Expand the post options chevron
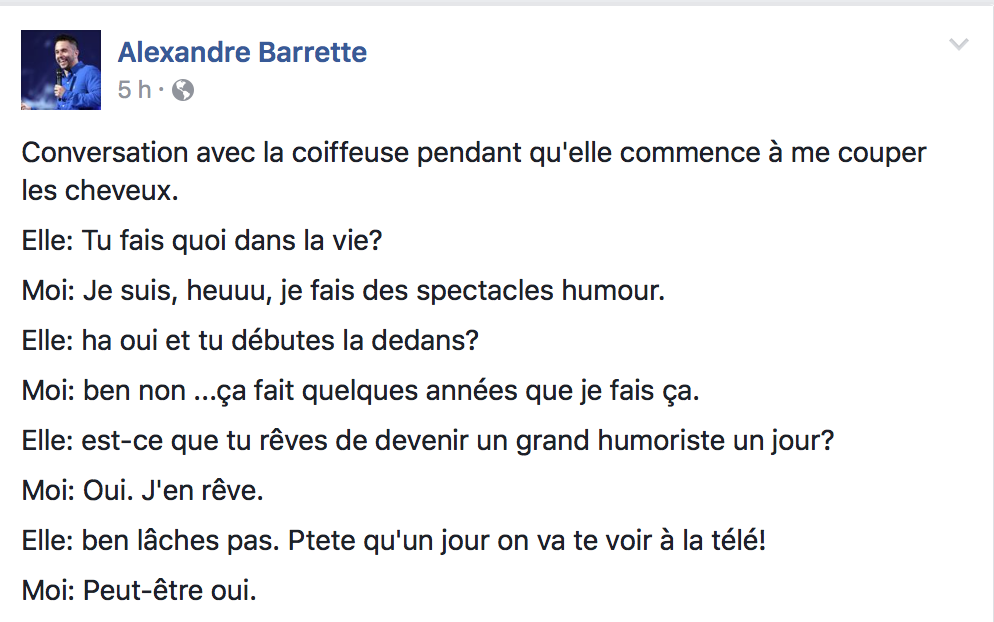This screenshot has width=994, height=622. click(x=958, y=44)
